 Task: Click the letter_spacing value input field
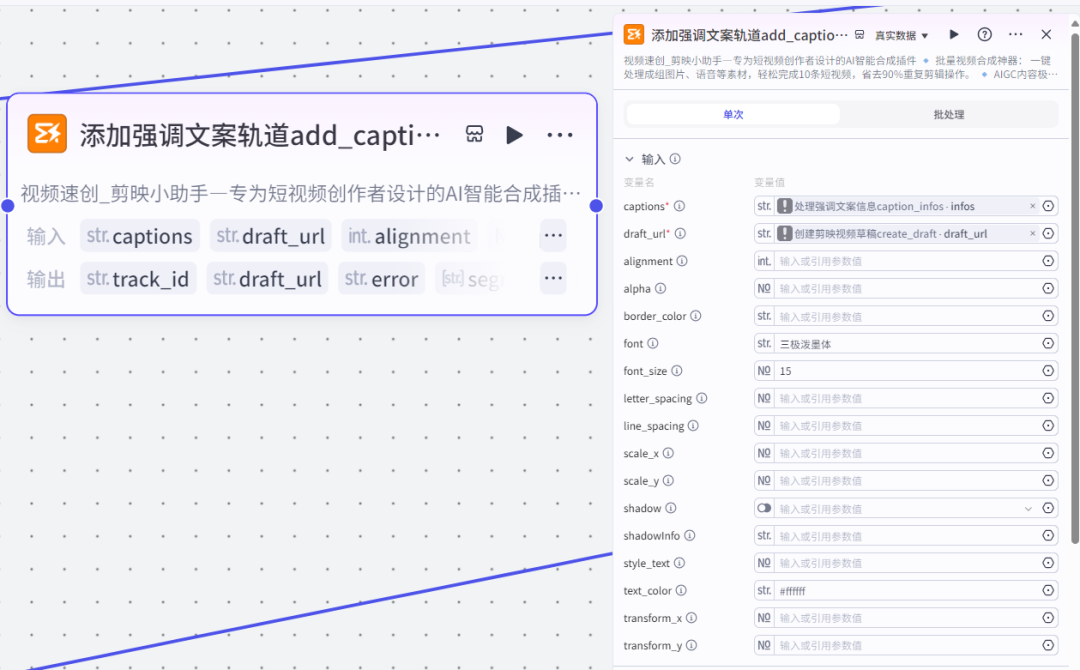click(x=906, y=398)
